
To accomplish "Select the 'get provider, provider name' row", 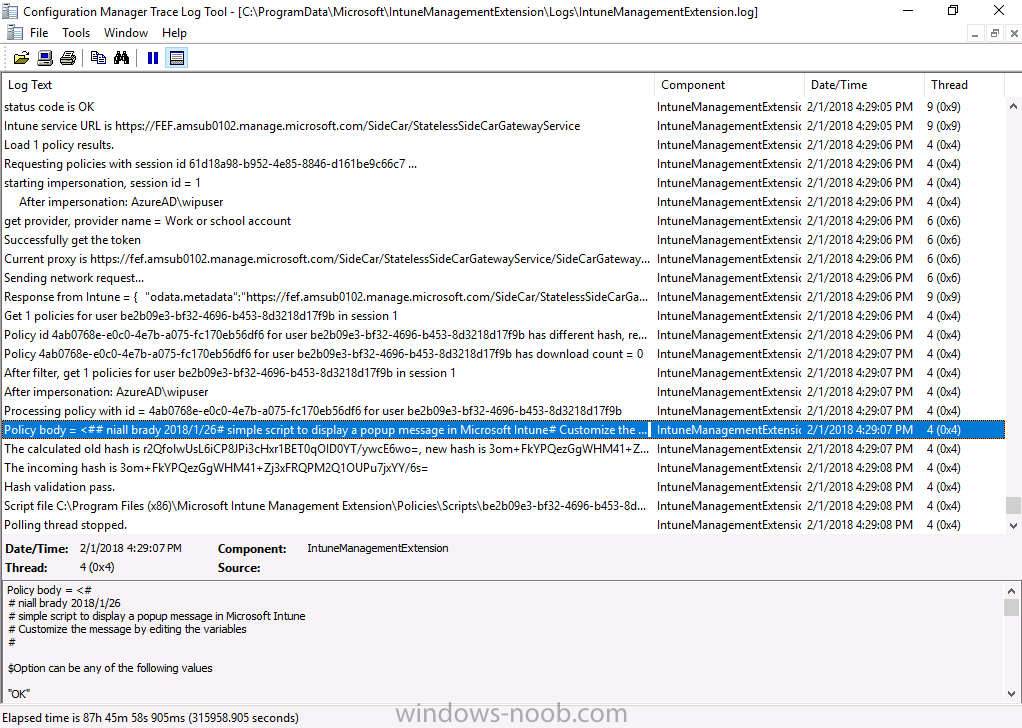I will (503, 221).
